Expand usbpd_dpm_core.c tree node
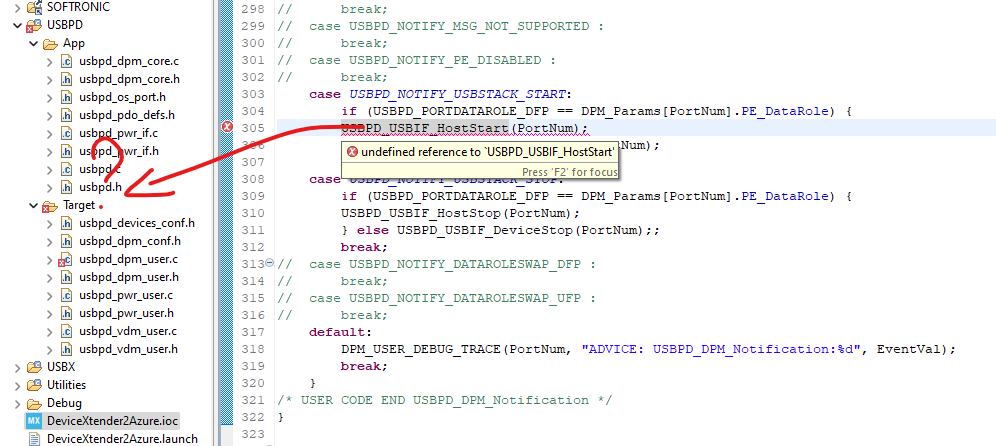Image resolution: width=996 pixels, height=446 pixels. point(50,62)
